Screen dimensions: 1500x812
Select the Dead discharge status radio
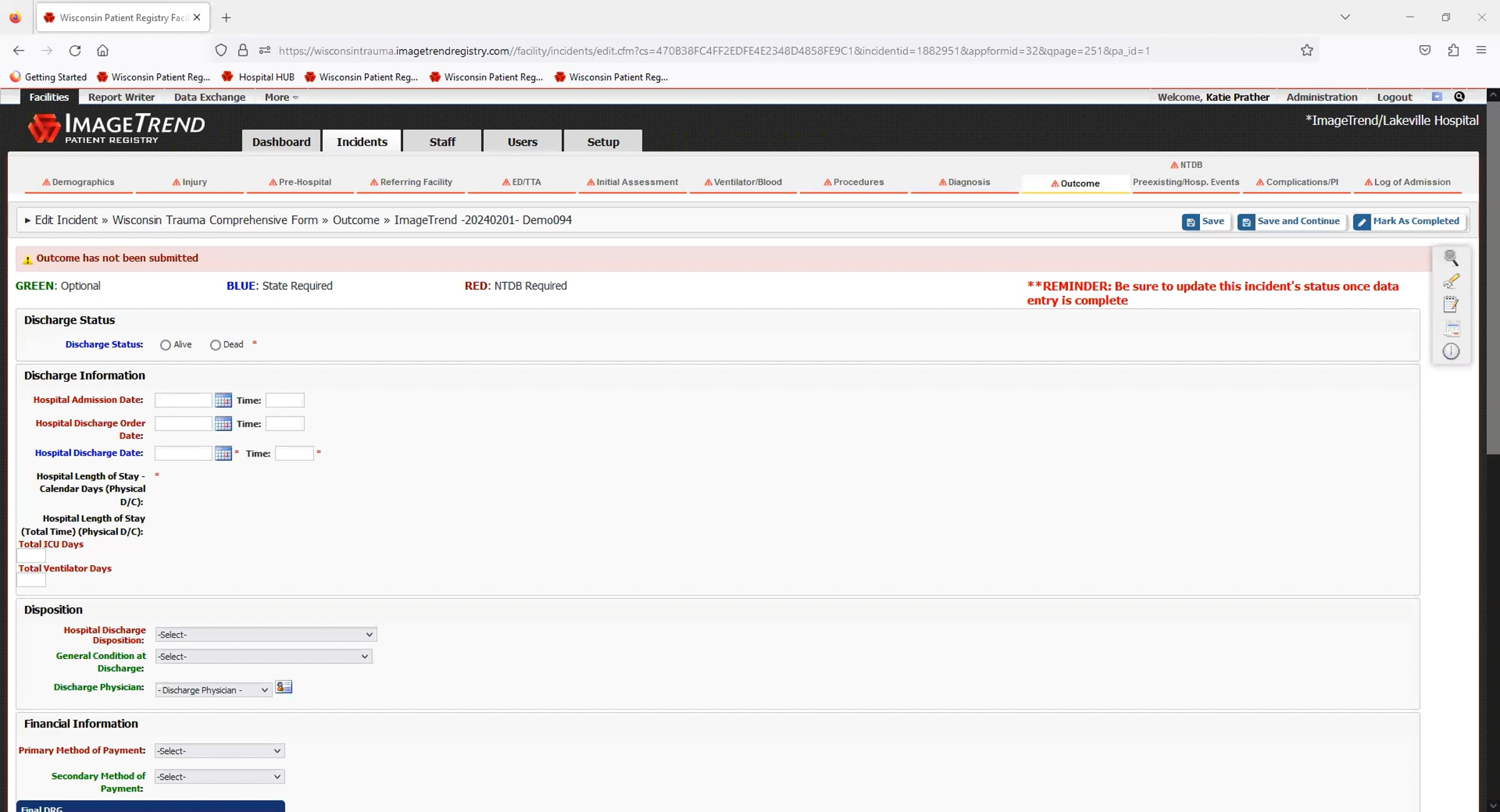coord(216,345)
